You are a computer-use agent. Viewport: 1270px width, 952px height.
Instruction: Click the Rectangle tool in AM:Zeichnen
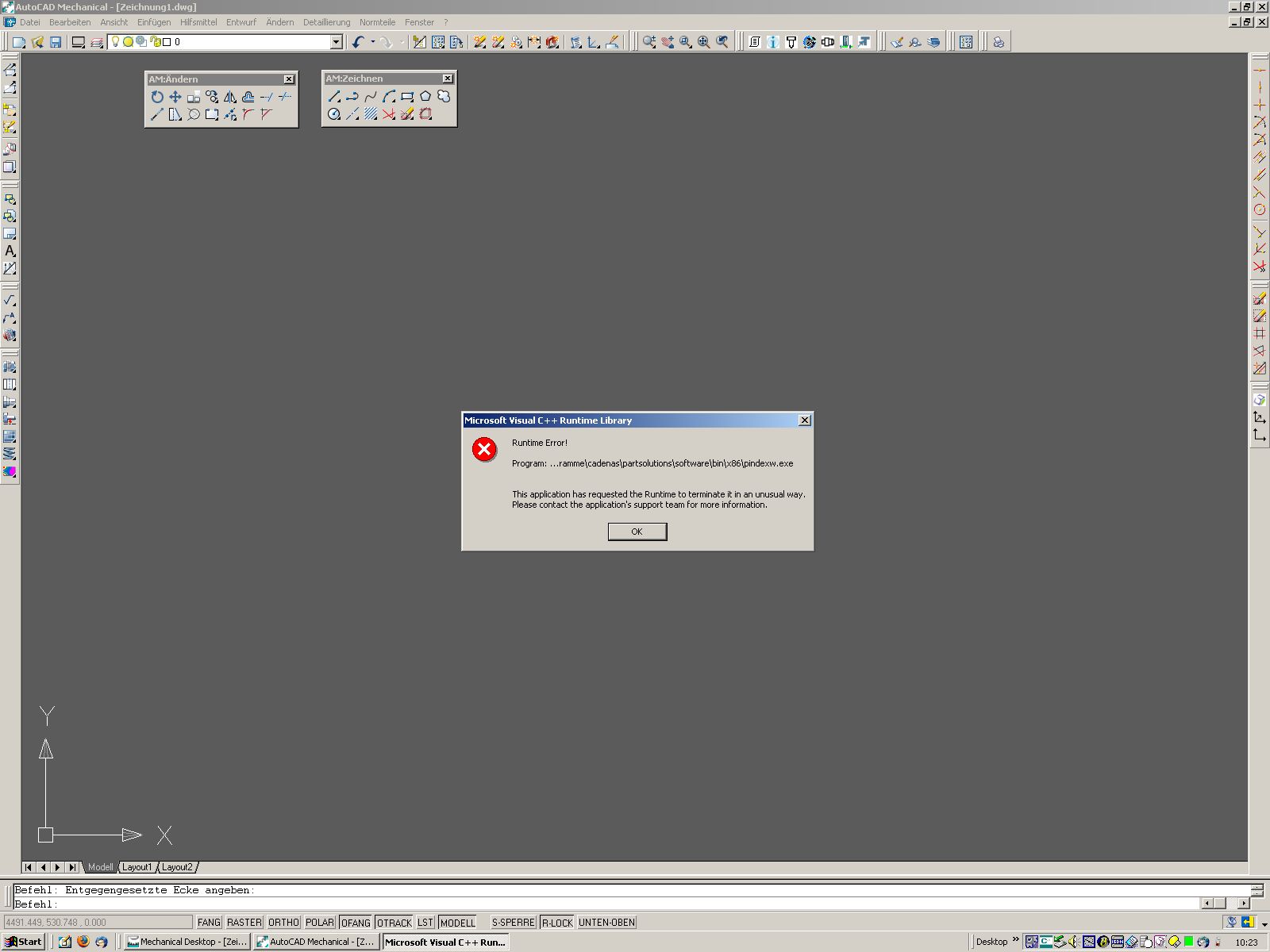[407, 97]
